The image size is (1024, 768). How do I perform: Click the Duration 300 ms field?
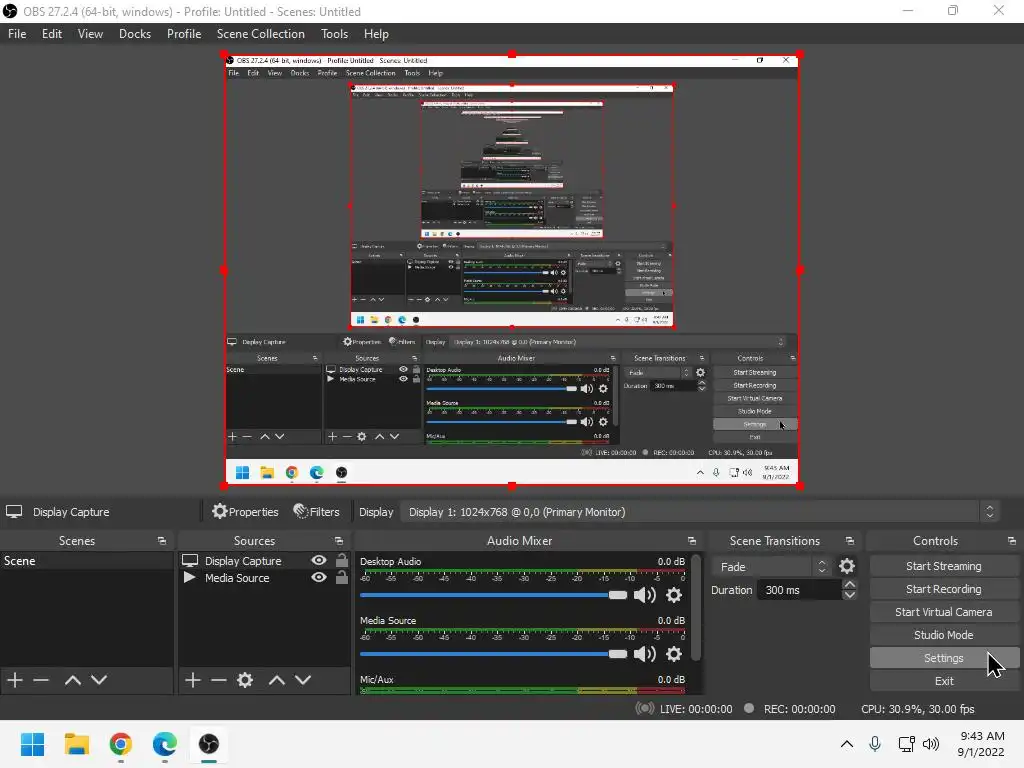[x=799, y=590]
